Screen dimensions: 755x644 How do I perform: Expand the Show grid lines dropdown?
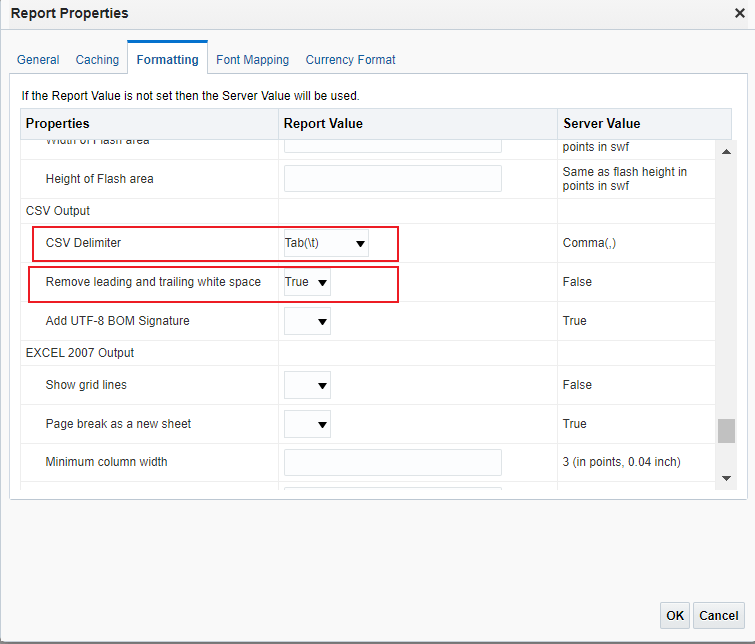click(x=307, y=385)
